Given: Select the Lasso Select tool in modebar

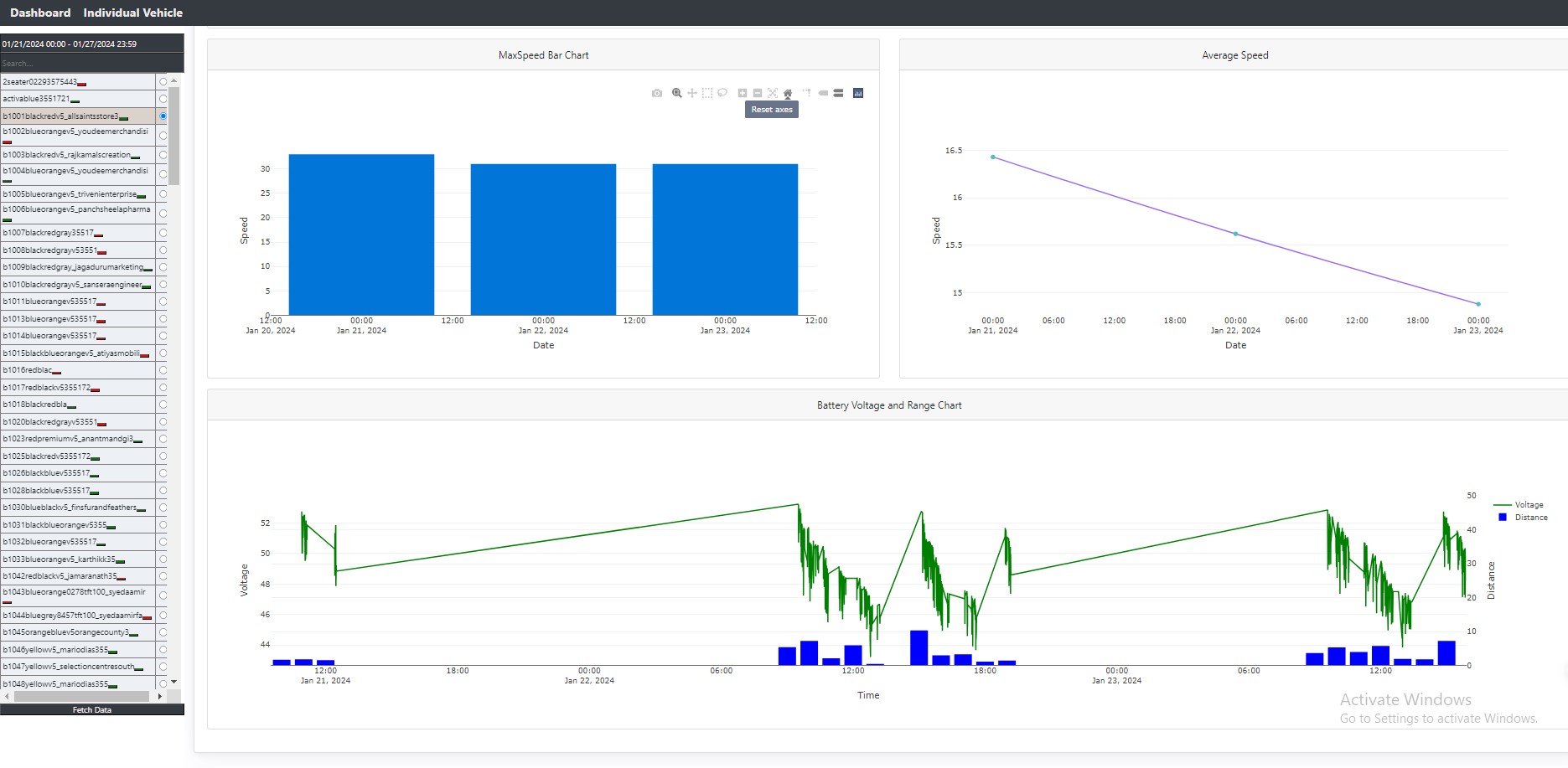Looking at the screenshot, I should pos(722,93).
